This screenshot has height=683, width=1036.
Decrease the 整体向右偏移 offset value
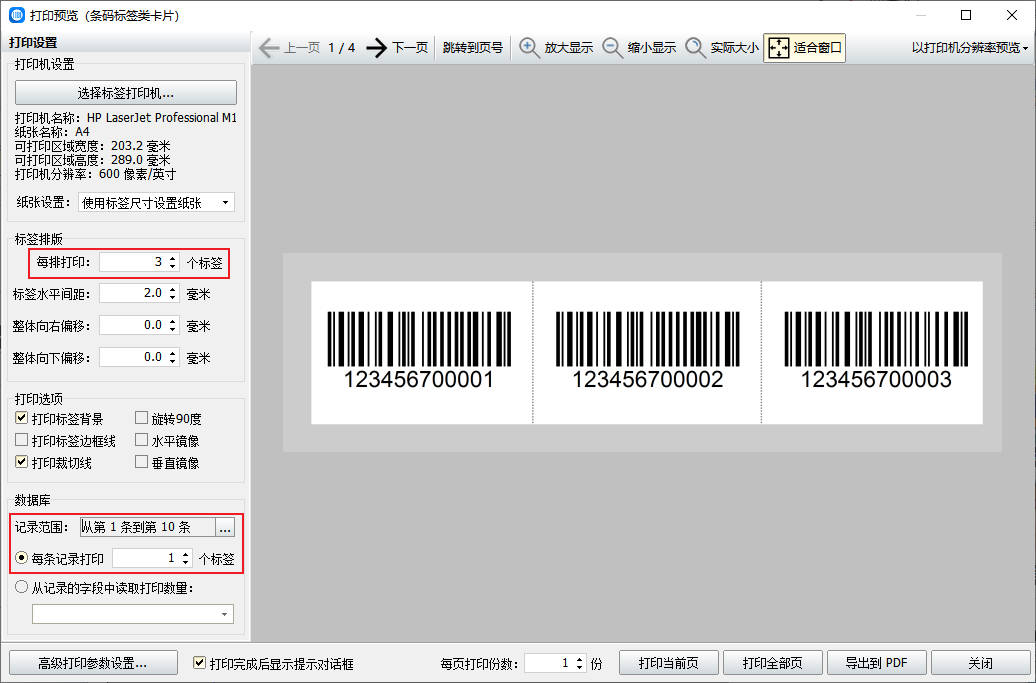tap(172, 330)
